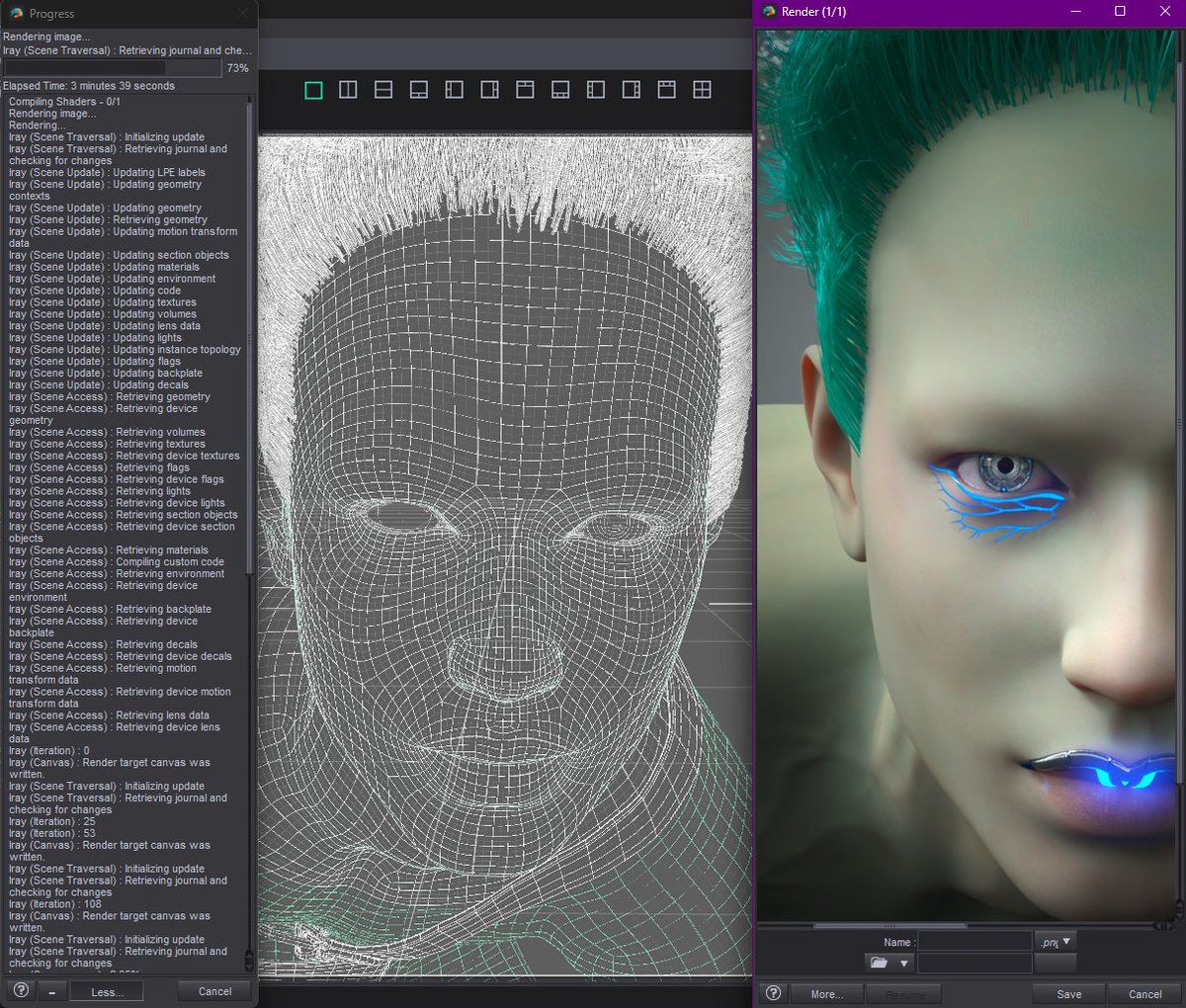Select the 'Elapsed Time: 3 minutes 39 seconds' text
This screenshot has height=1008, width=1186.
tap(89, 86)
